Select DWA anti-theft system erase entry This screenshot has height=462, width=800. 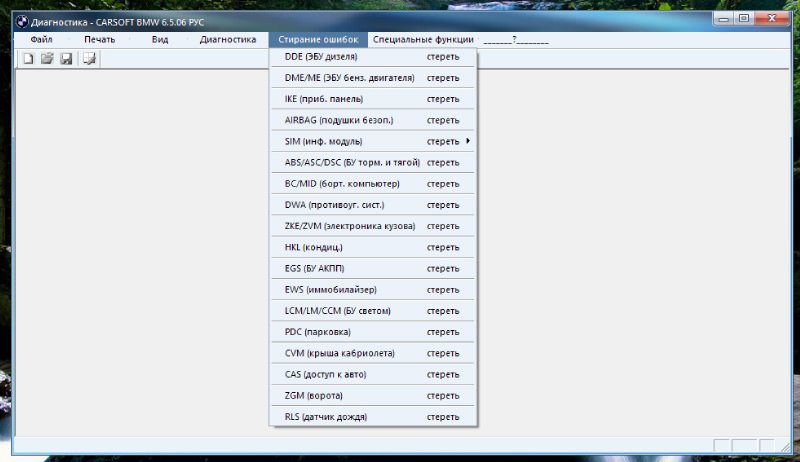coord(373,205)
